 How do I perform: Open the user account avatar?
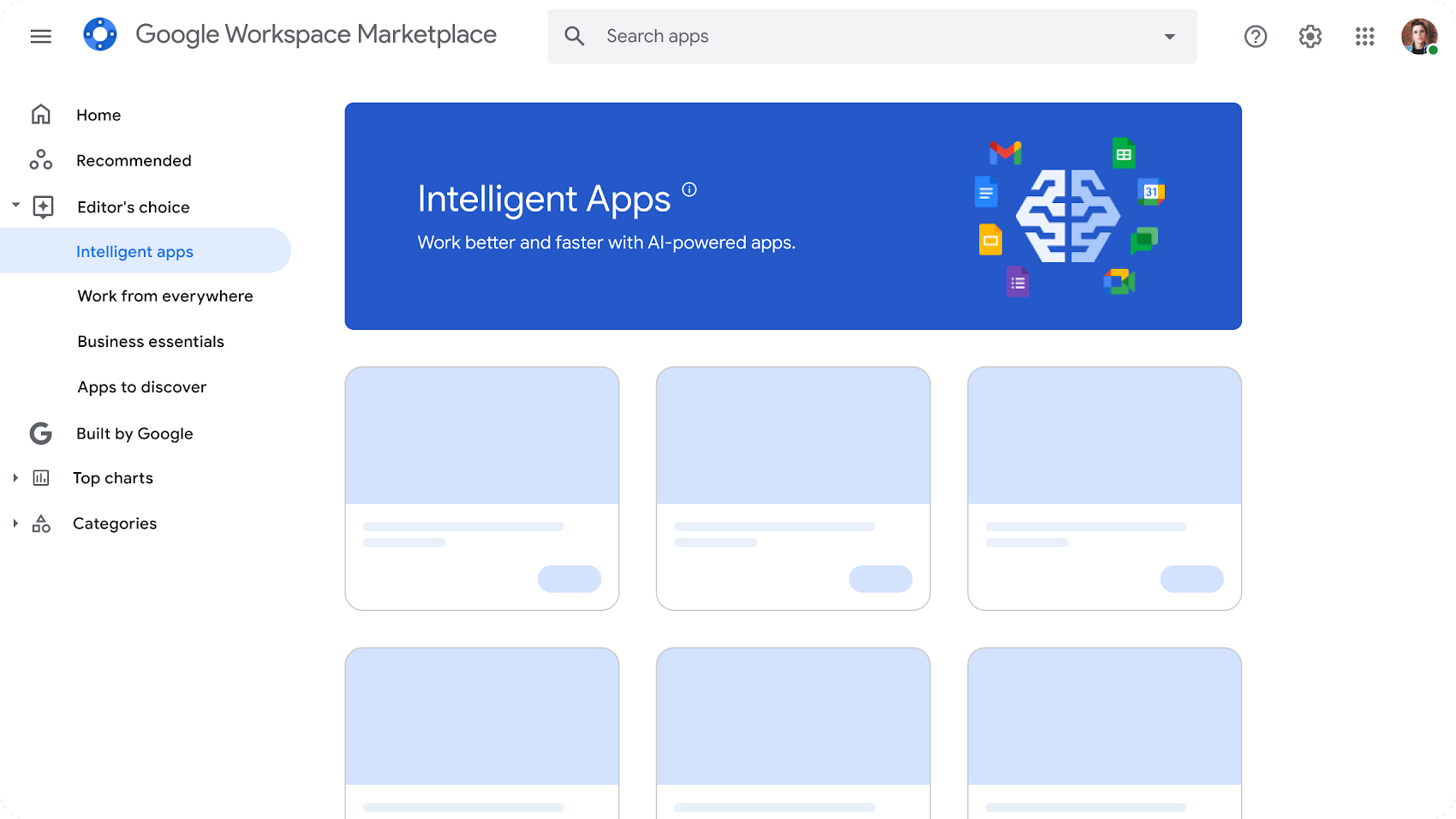pyautogui.click(x=1419, y=36)
